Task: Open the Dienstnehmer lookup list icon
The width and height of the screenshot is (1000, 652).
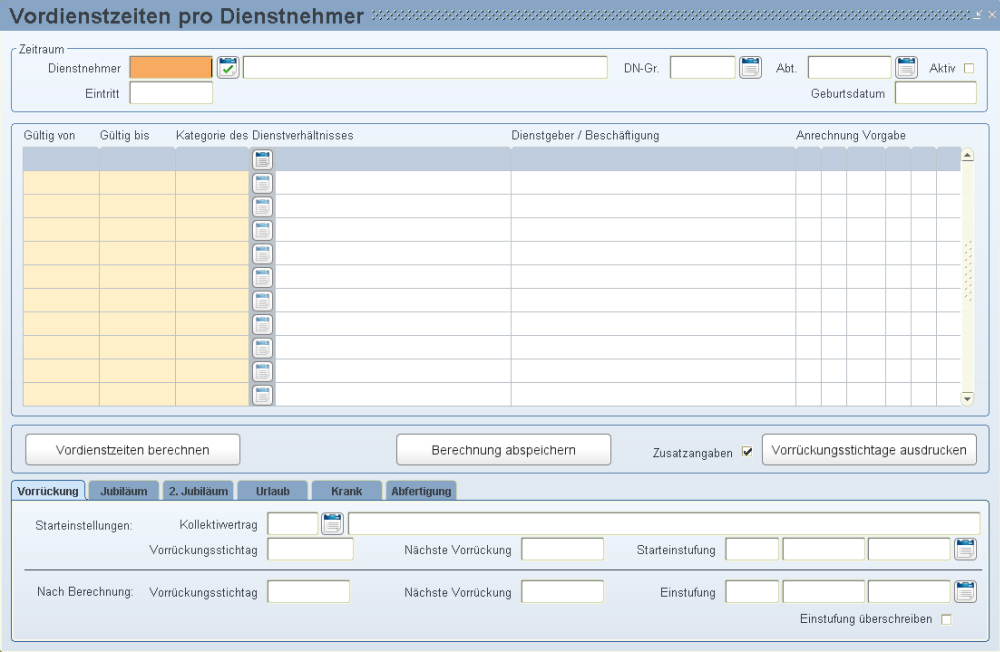Action: click(228, 67)
